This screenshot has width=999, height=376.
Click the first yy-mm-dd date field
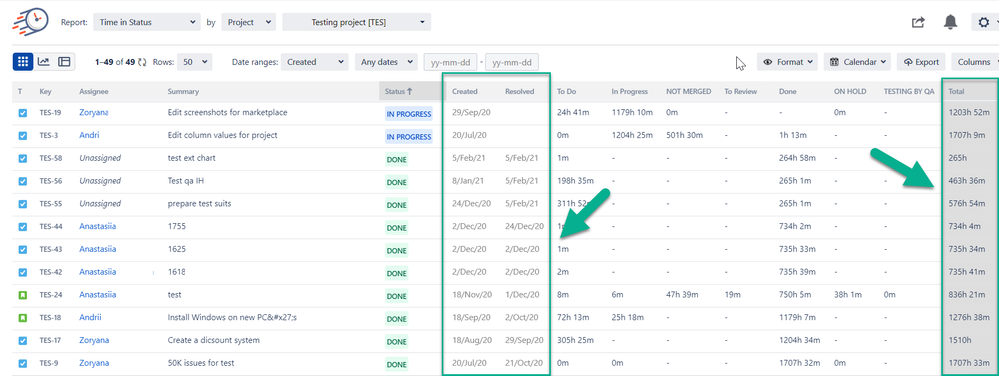click(x=451, y=62)
